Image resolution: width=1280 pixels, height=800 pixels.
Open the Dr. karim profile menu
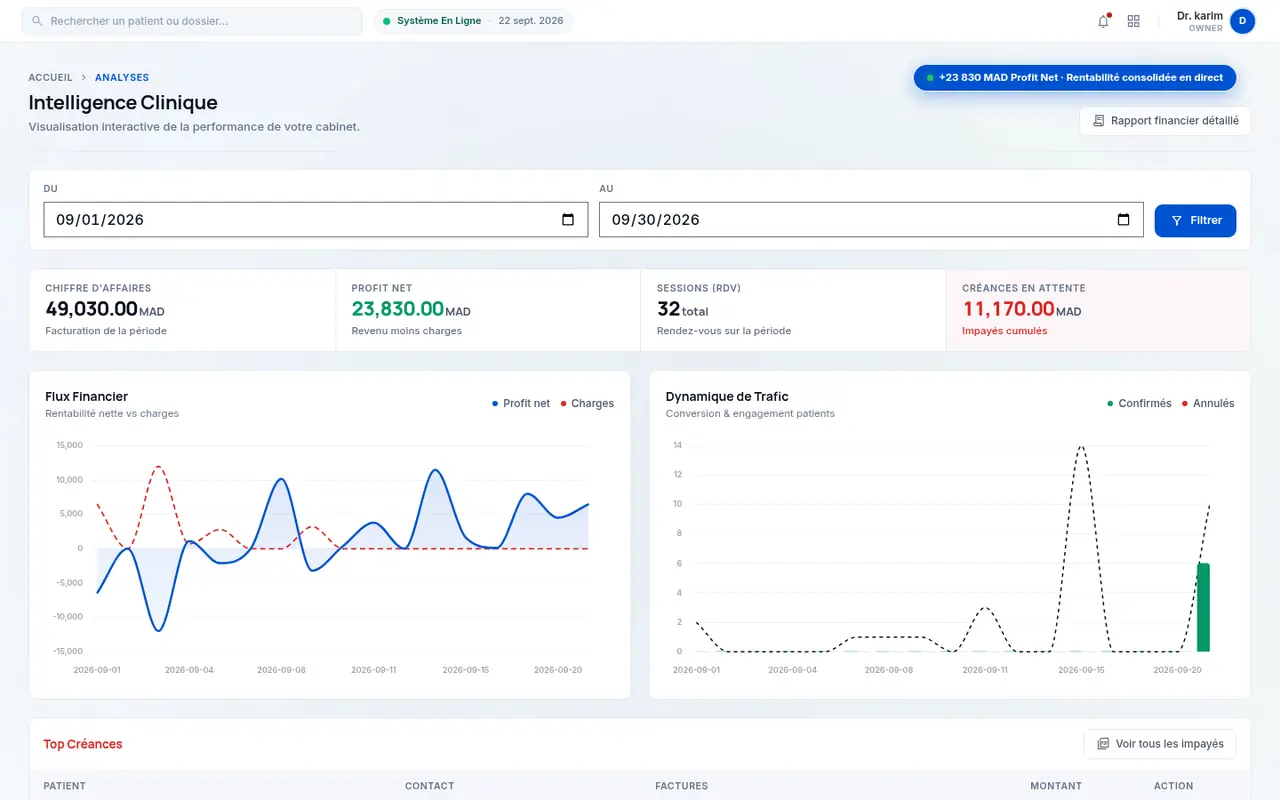click(x=1214, y=21)
